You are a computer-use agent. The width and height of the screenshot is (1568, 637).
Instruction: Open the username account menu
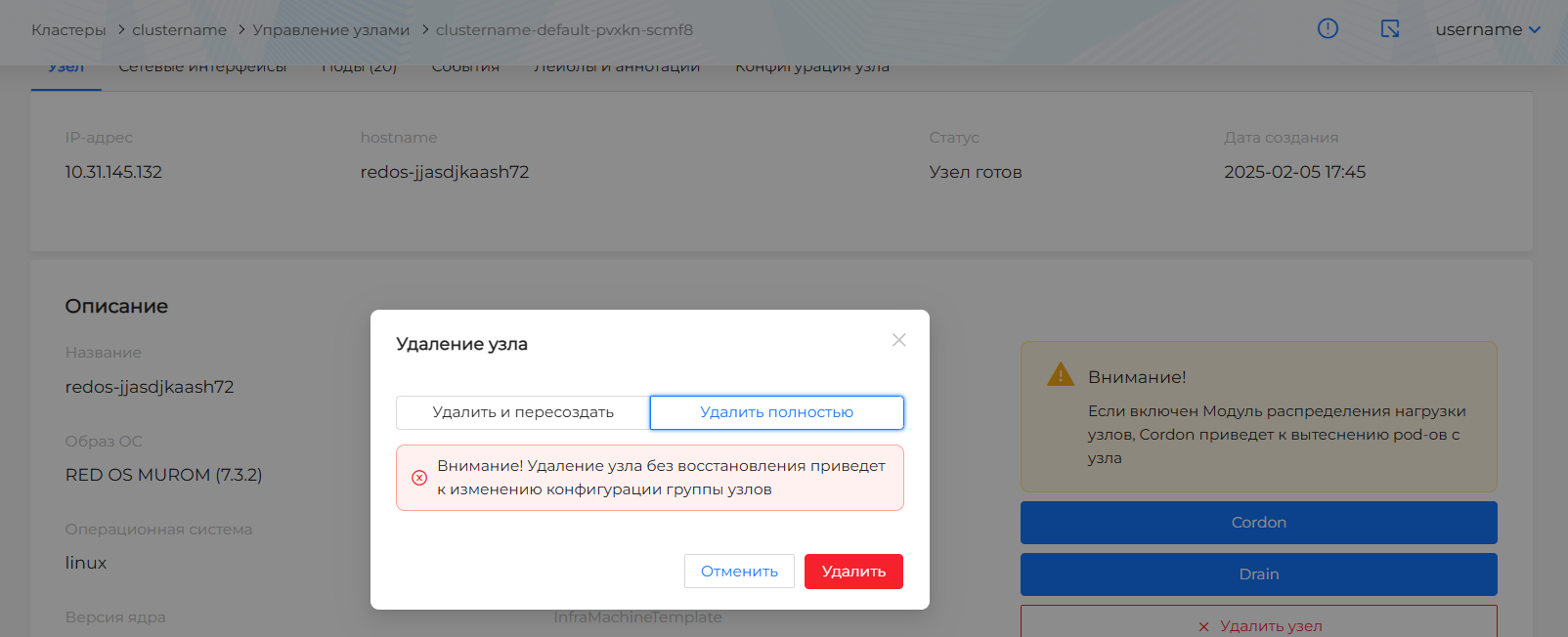tap(1478, 29)
